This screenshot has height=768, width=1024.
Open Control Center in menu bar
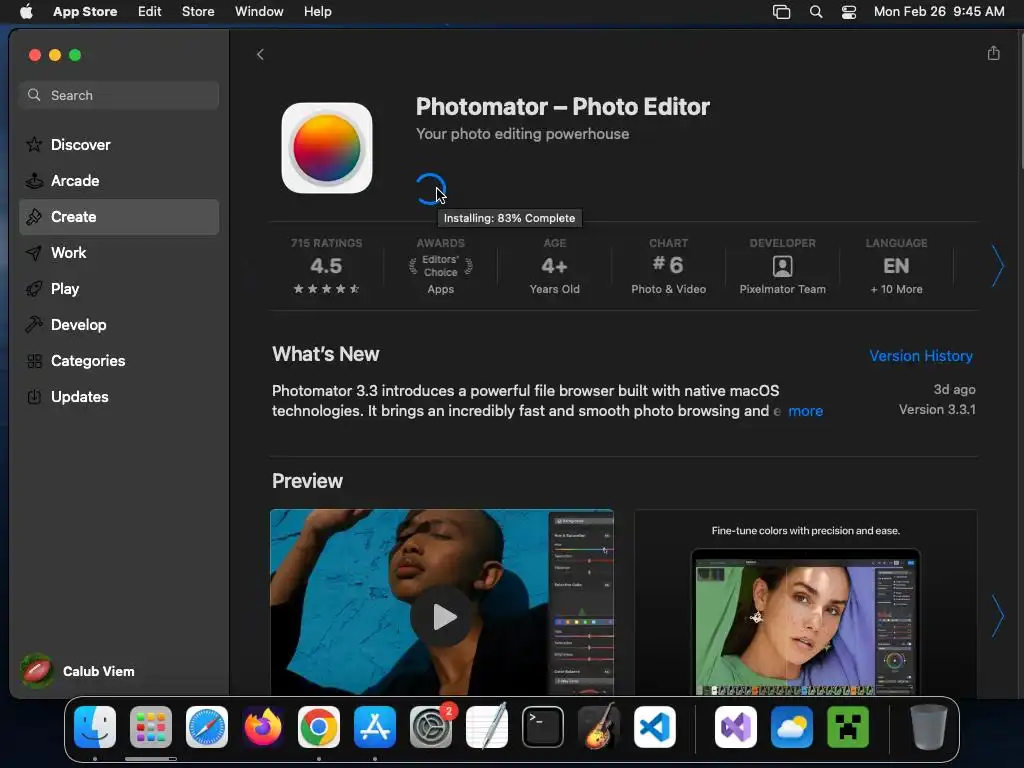(x=848, y=12)
